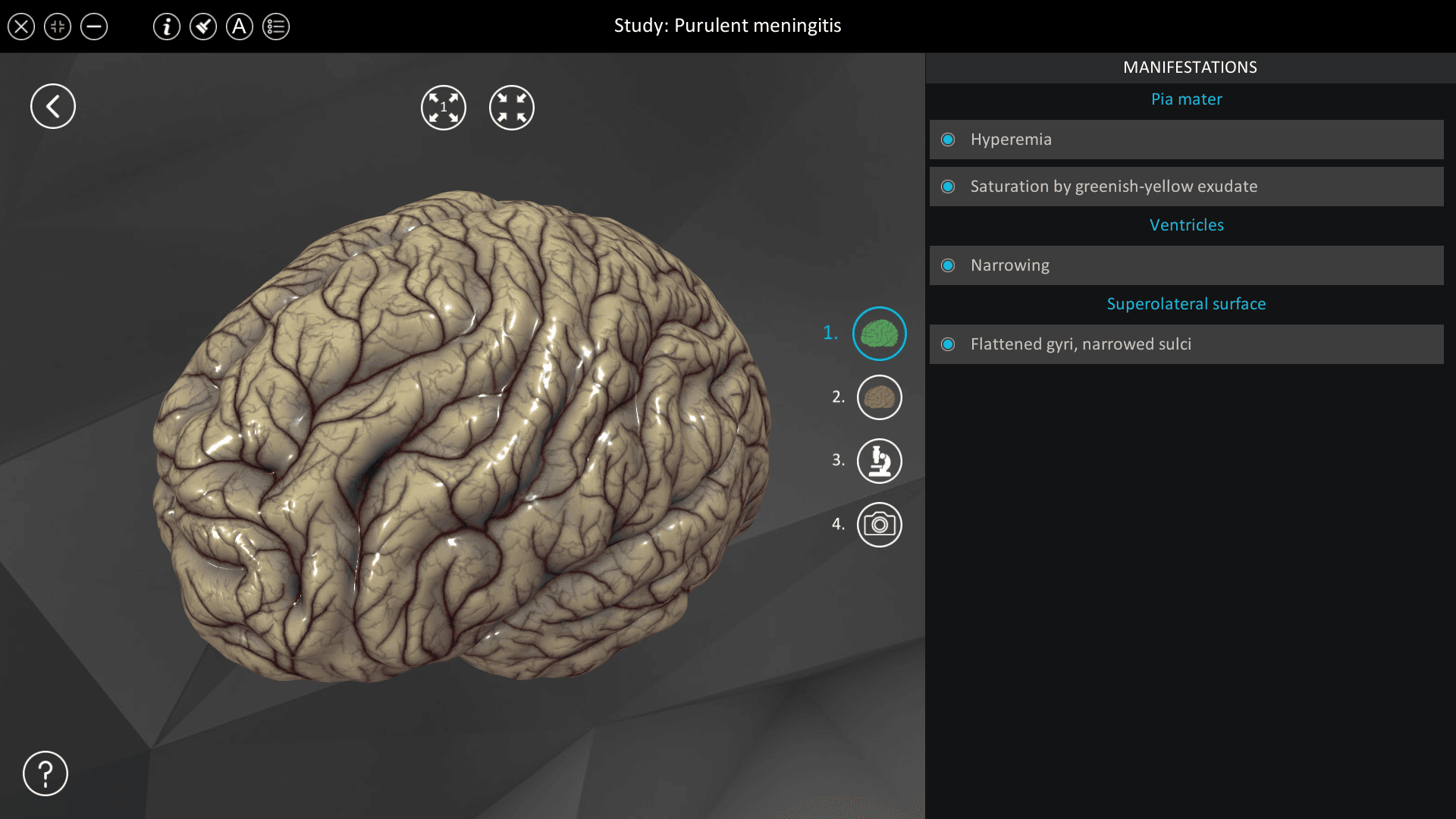Click the MANIFESTATIONS panel header
Image resolution: width=1456 pixels, height=819 pixels.
pos(1190,67)
